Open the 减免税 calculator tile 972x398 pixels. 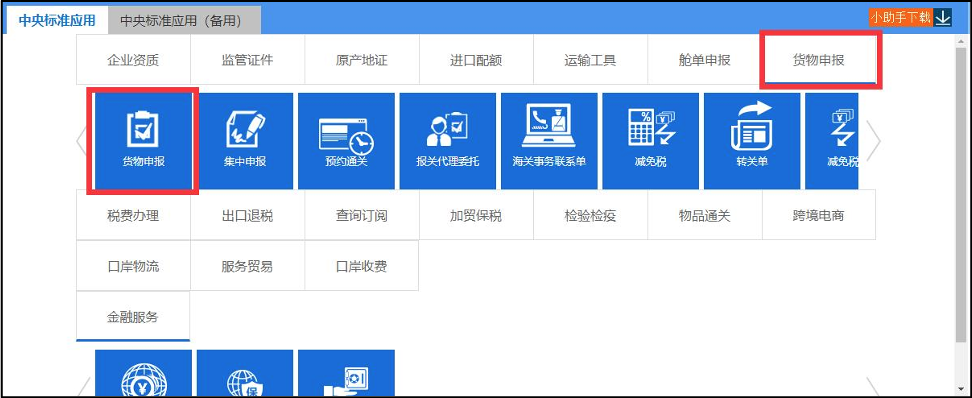click(x=650, y=141)
